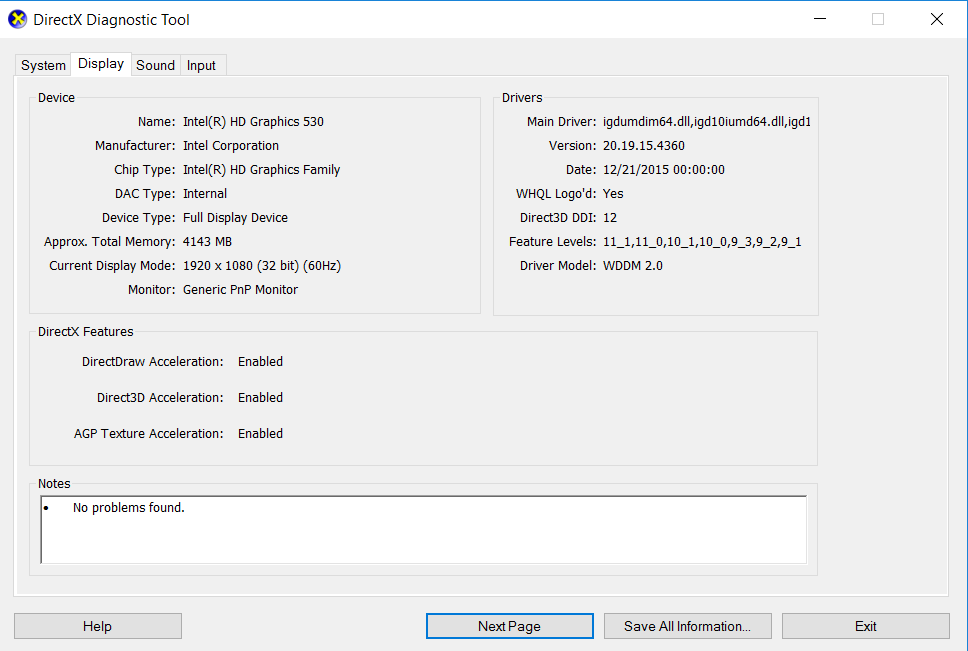This screenshot has width=968, height=651.
Task: Click the 'Drivers' group heading
Action: [522, 97]
